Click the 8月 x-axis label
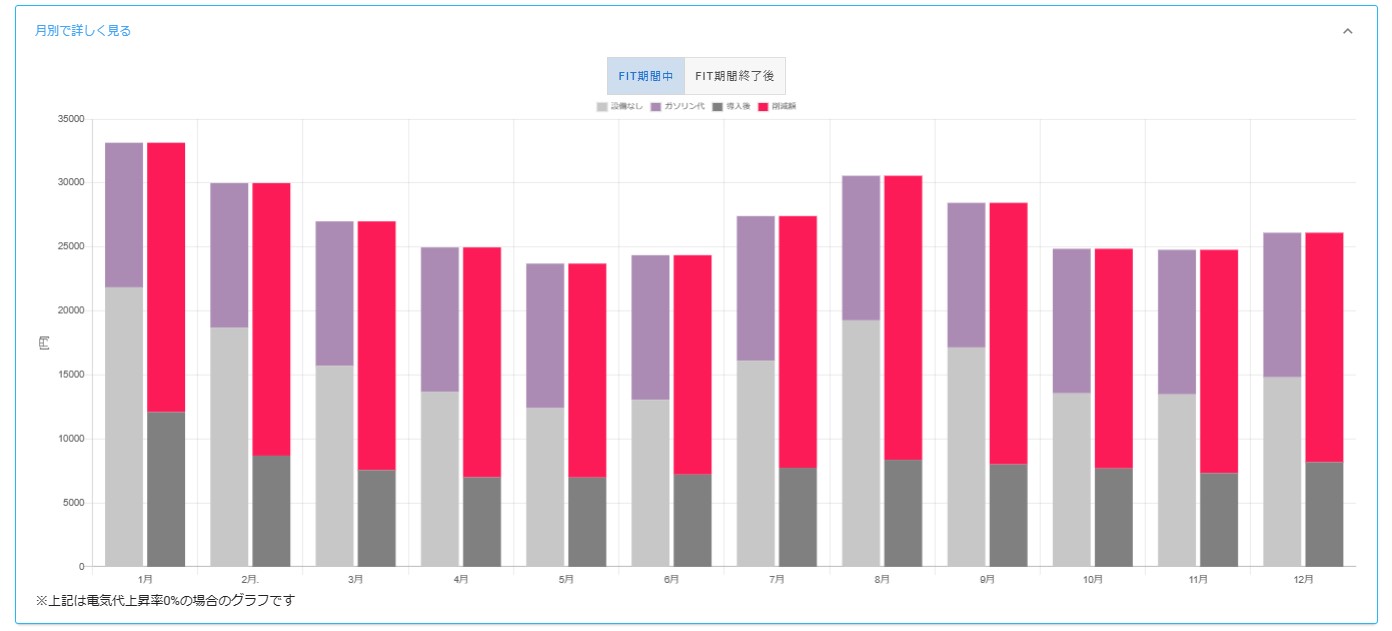Image resolution: width=1392 pixels, height=631 pixels. click(x=882, y=579)
